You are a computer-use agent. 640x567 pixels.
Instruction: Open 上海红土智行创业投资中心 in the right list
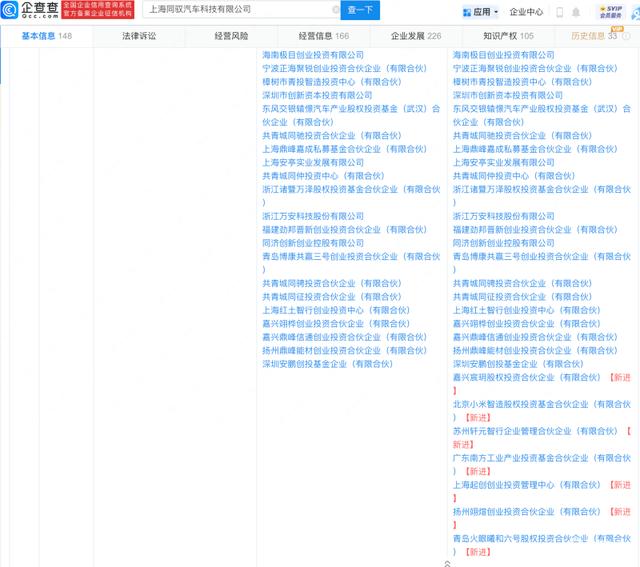[526, 311]
